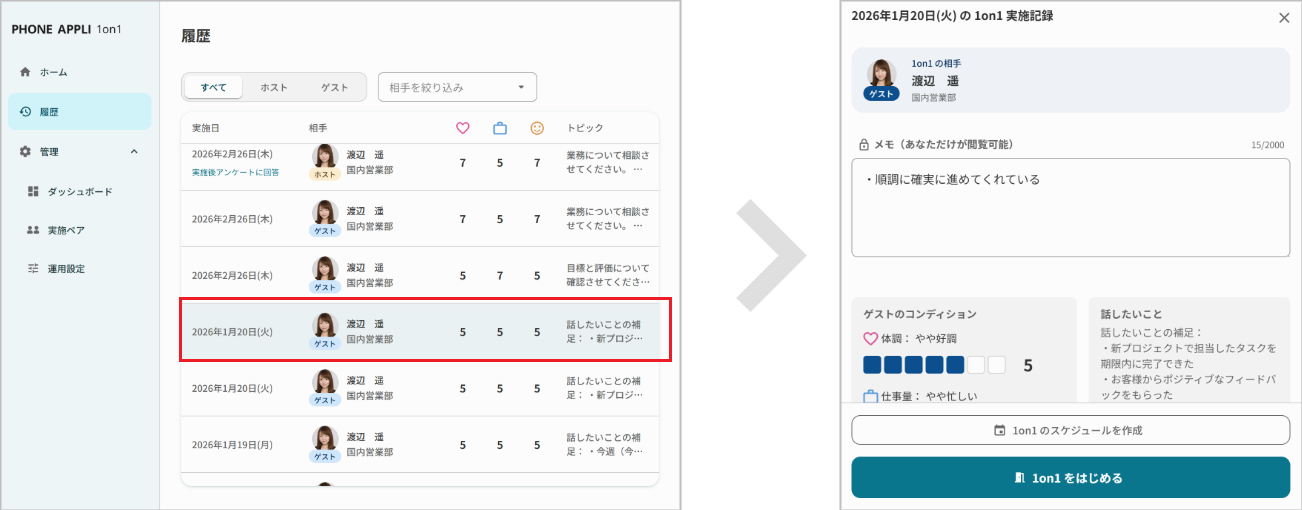Select the 2026年1月19日(月) history row
This screenshot has height=510, width=1302.
[420, 445]
